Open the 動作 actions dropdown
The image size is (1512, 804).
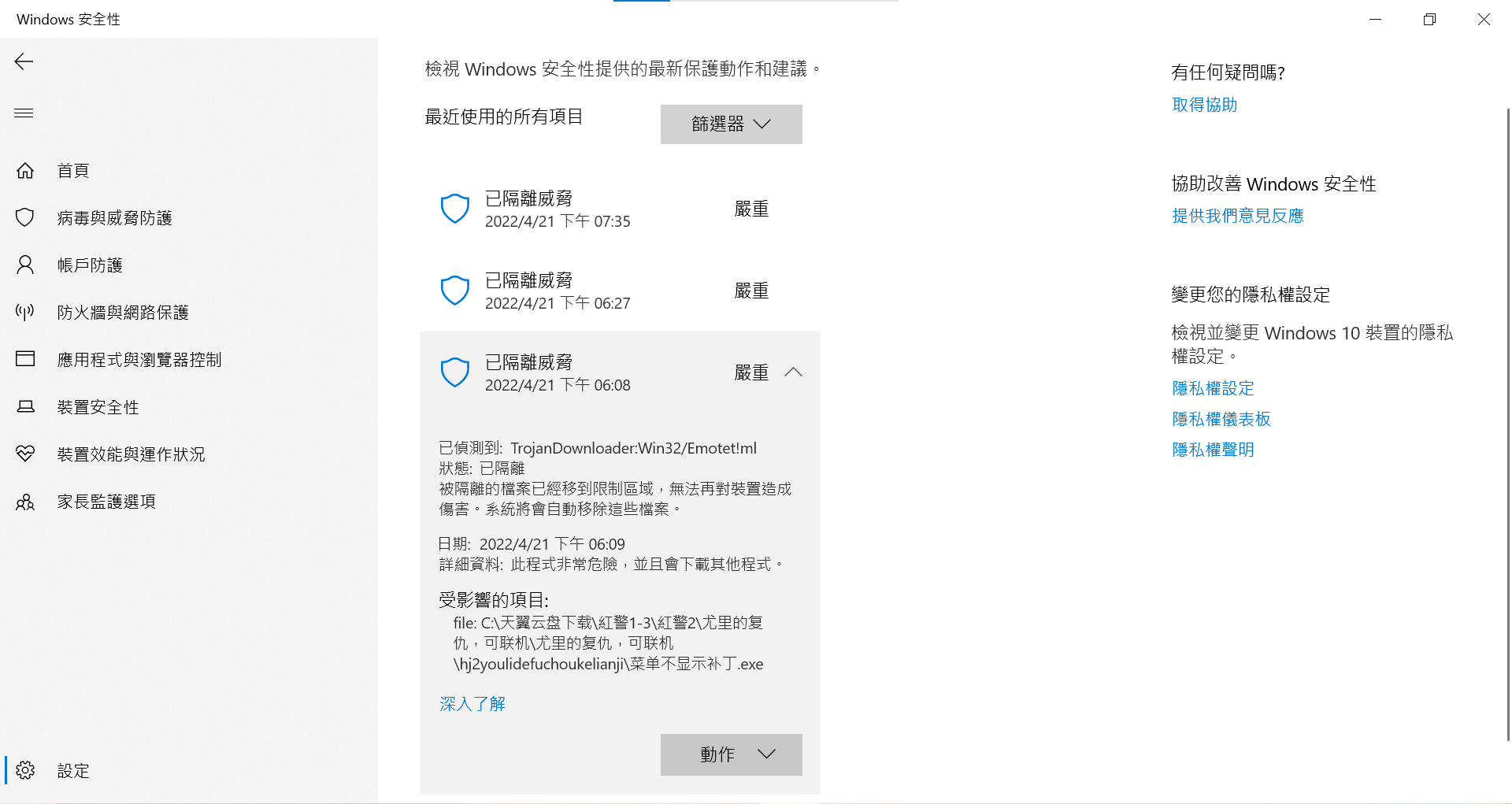click(x=731, y=754)
